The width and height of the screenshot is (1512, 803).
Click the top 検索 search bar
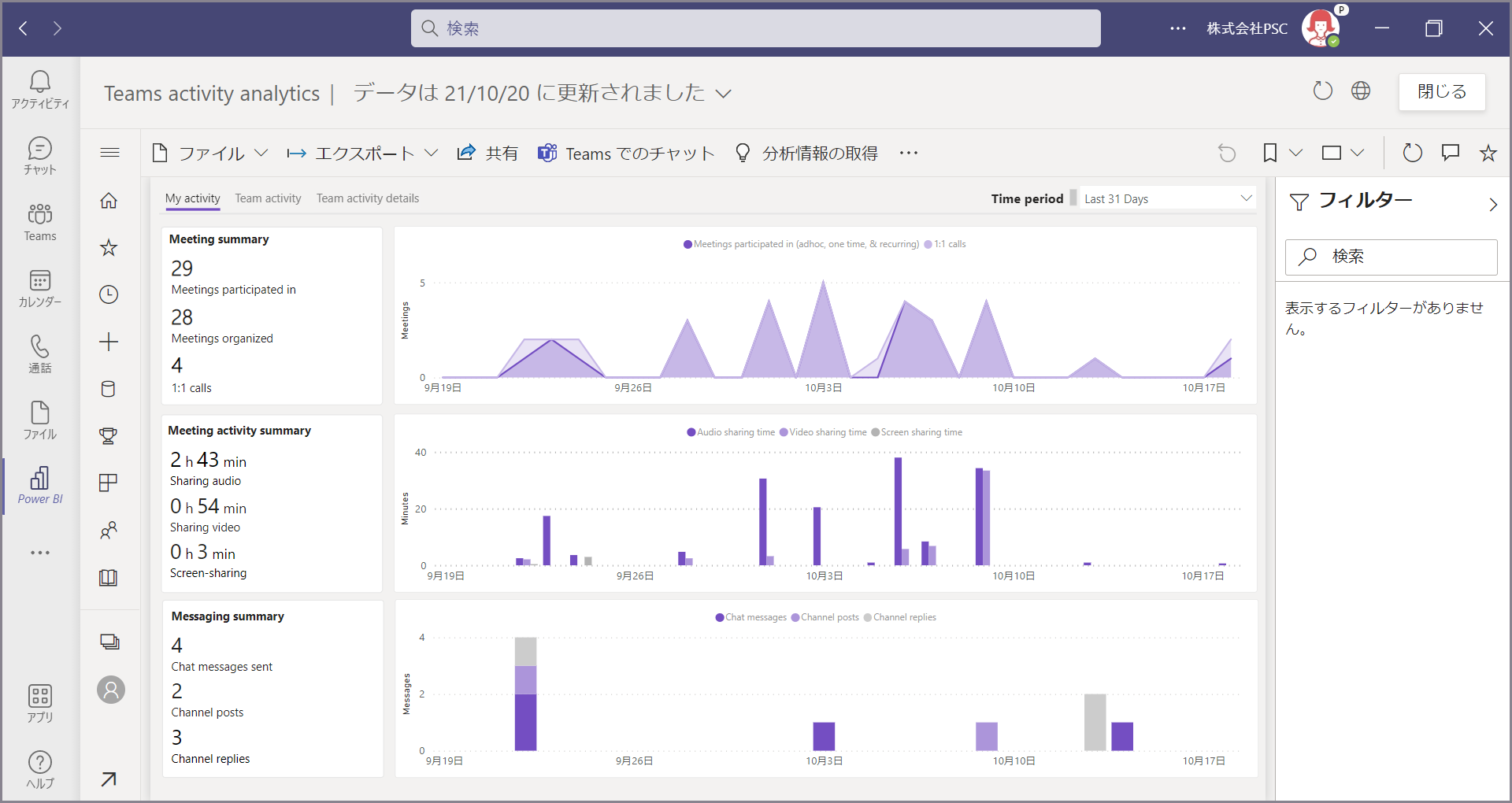[756, 28]
